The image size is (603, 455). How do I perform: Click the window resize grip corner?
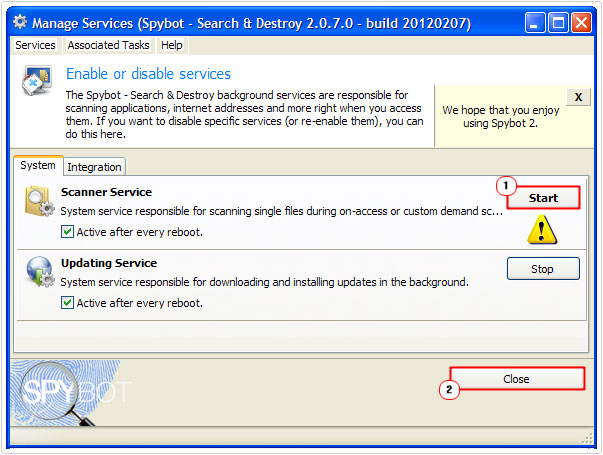588,438
